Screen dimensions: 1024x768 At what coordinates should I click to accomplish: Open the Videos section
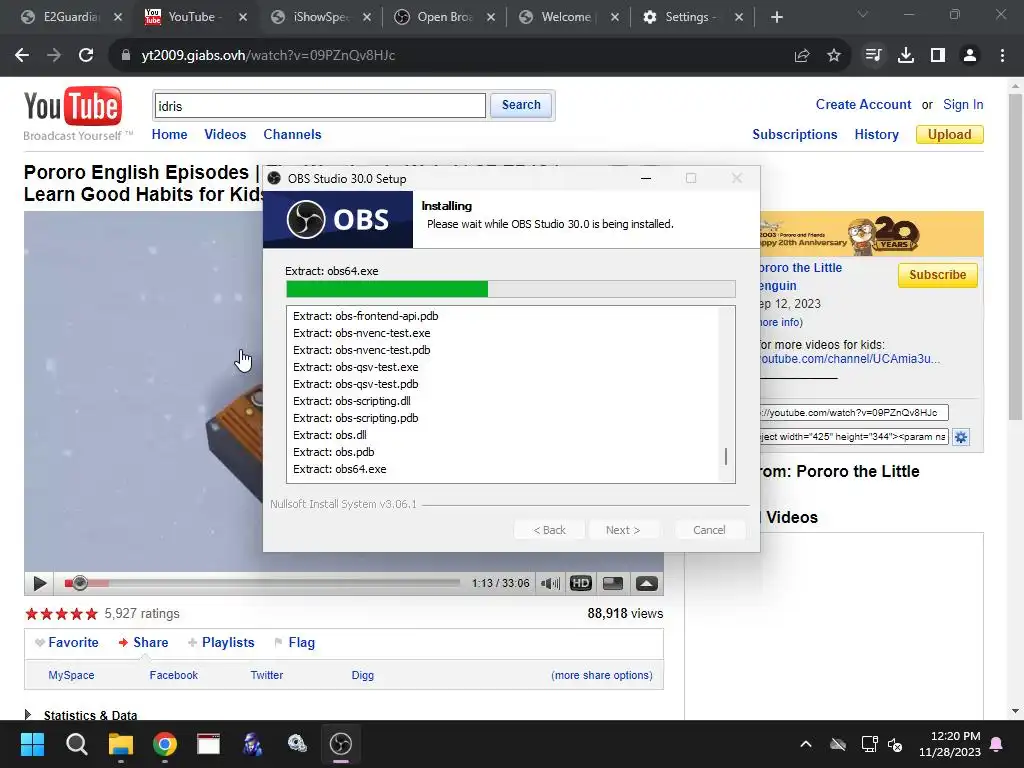[x=225, y=135]
